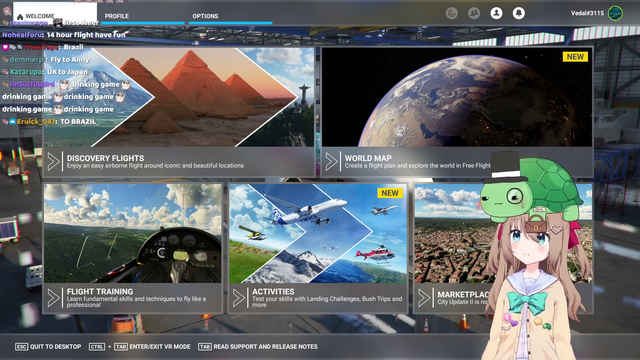Click the MARKETPLACE label
The width and height of the screenshot is (640, 360).
[x=463, y=294]
